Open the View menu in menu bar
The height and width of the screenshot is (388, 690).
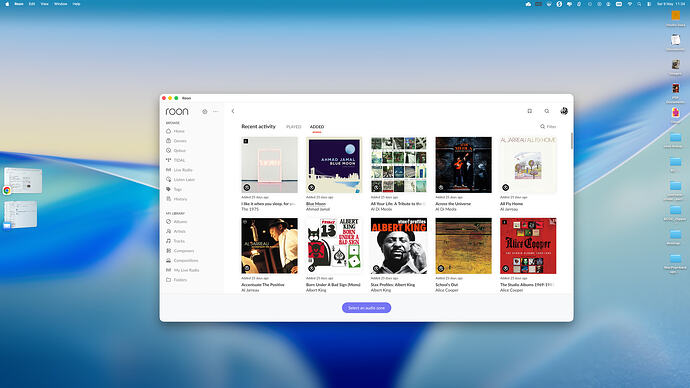(x=44, y=4)
